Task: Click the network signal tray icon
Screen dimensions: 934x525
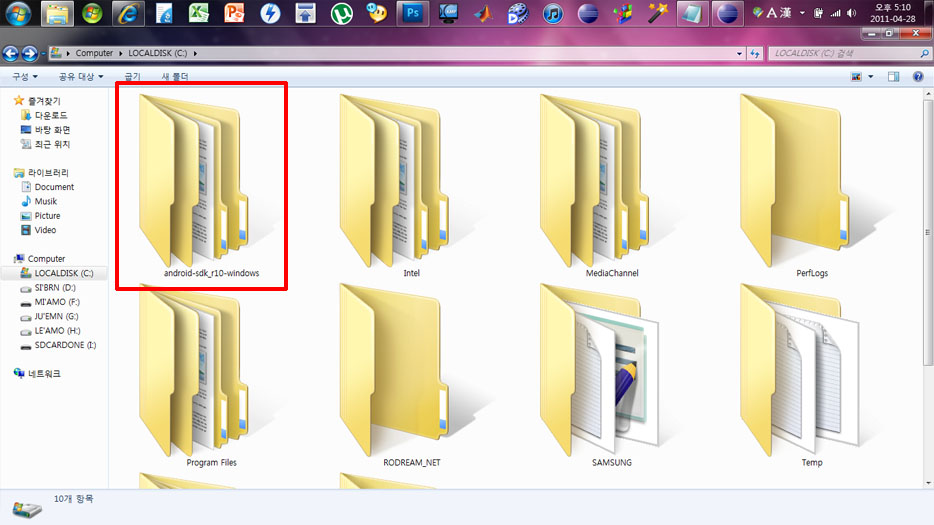Action: coord(835,13)
